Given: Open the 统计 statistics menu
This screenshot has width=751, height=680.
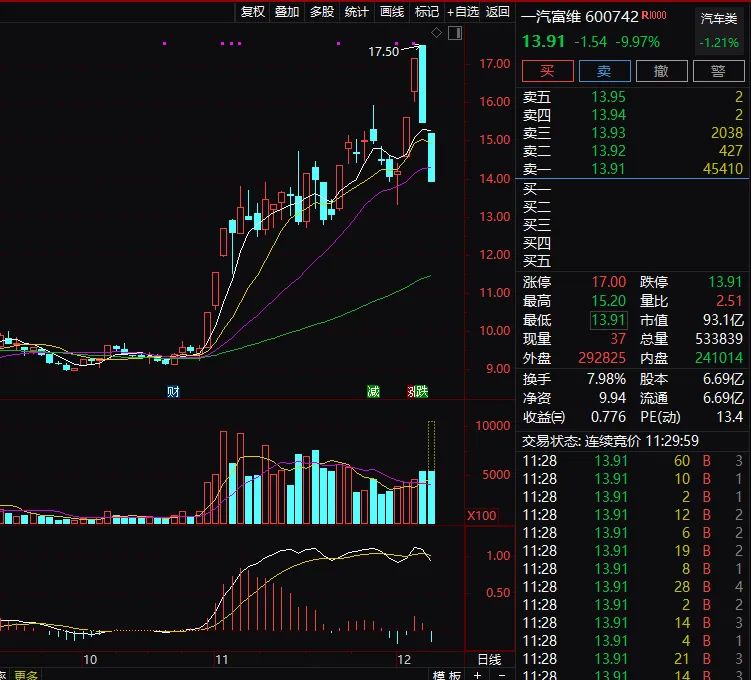Looking at the screenshot, I should 357,11.
